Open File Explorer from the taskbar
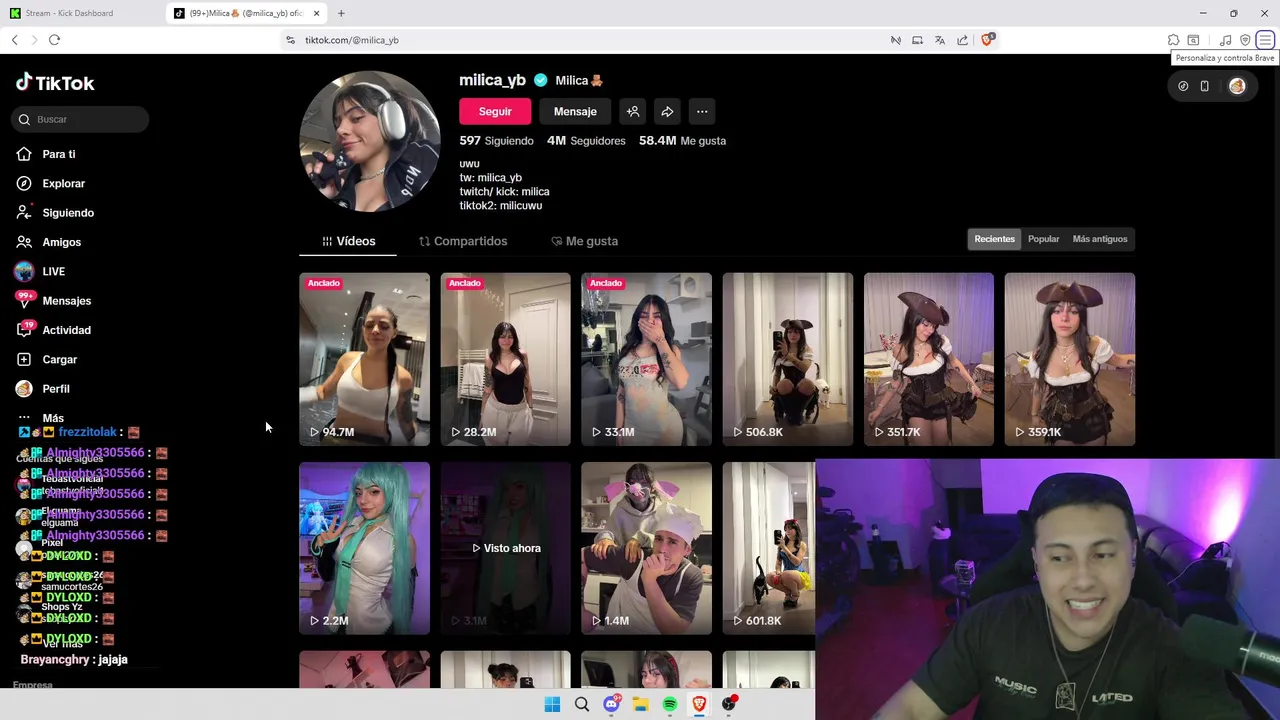 tap(640, 704)
